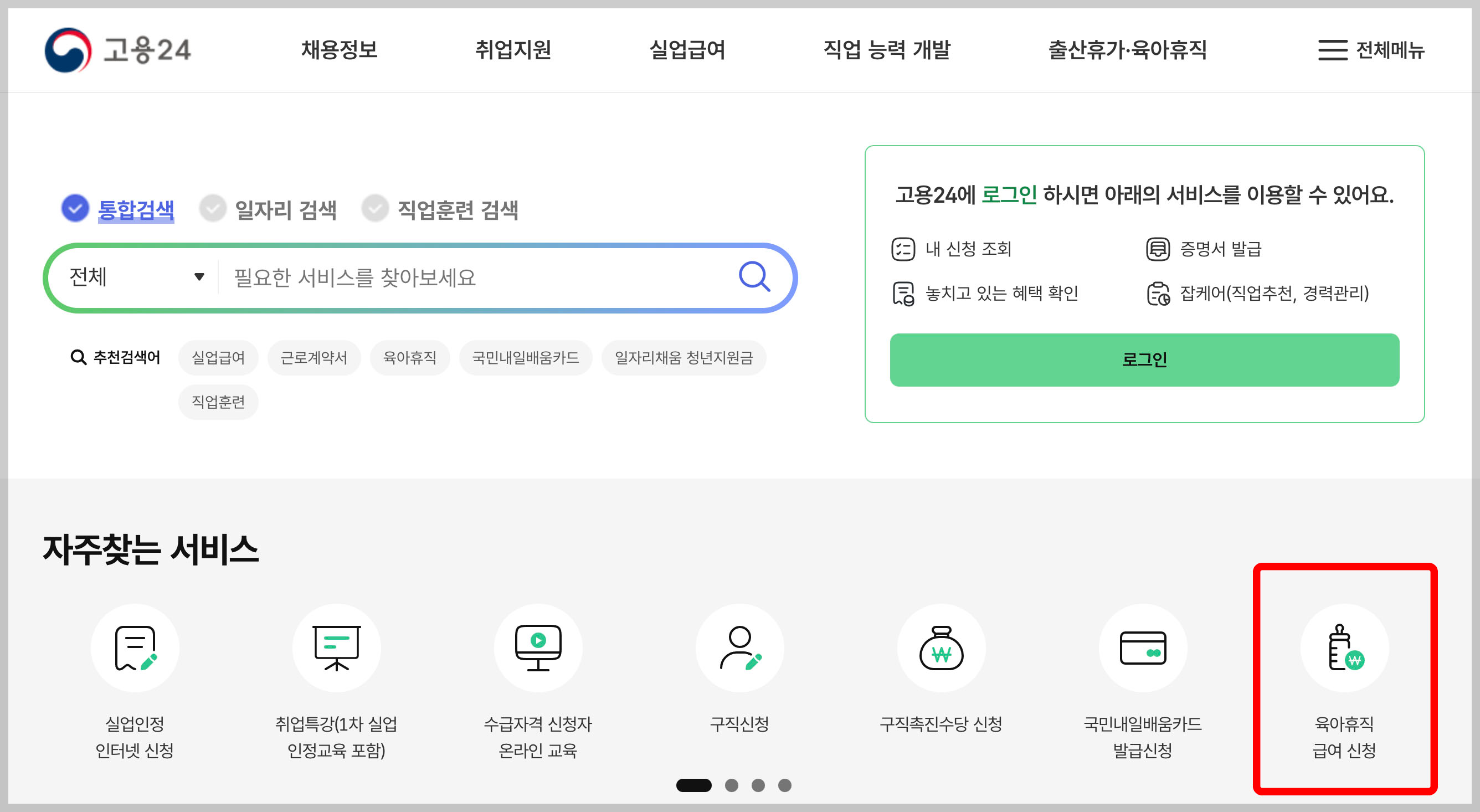This screenshot has width=1480, height=812.
Task: Open the 직업 능력 개발 menu
Action: 887,50
